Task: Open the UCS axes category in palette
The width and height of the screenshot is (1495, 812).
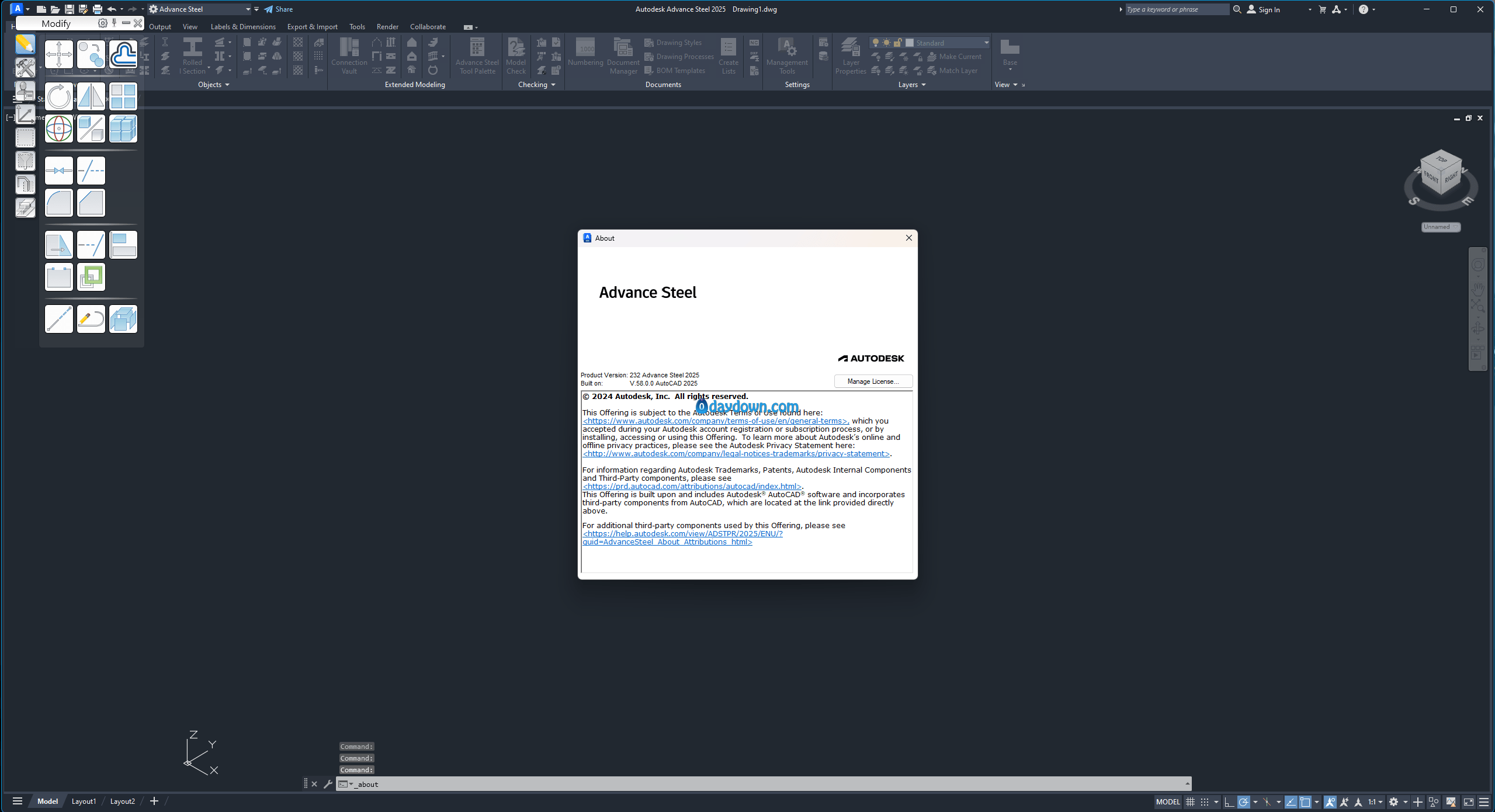Action: 25,114
